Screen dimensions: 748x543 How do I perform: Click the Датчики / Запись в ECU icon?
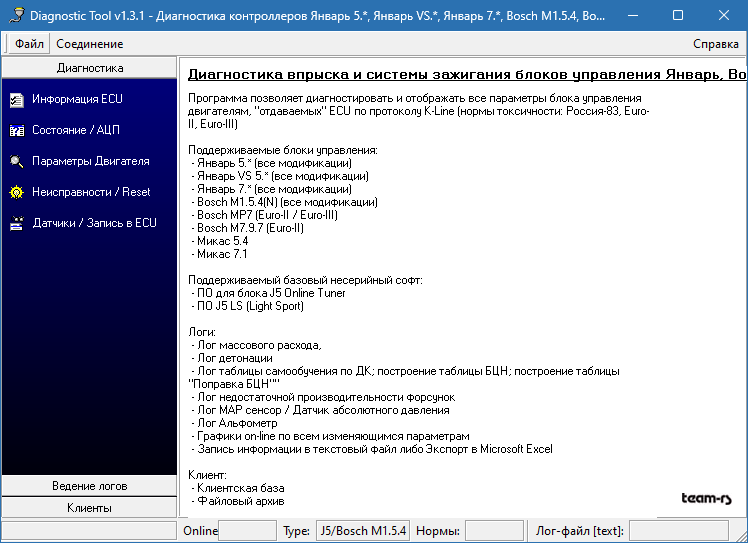tap(17, 223)
